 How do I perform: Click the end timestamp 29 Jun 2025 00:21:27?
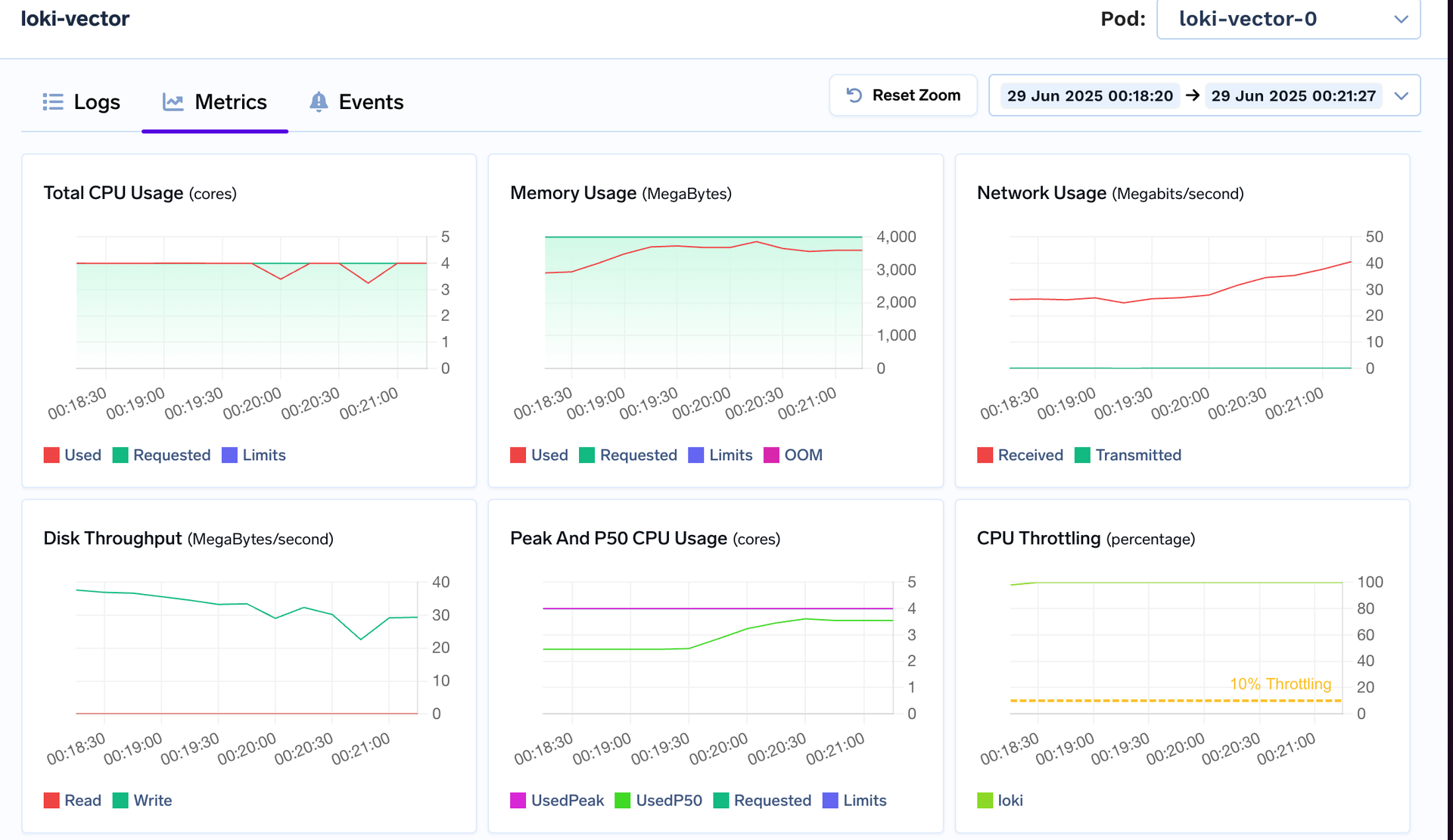(1293, 95)
